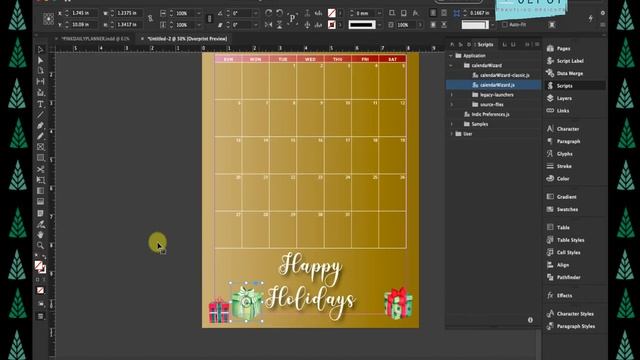Image resolution: width=640 pixels, height=360 pixels.
Task: Toggle the constrain scale proportions link
Action: pos(210,19)
